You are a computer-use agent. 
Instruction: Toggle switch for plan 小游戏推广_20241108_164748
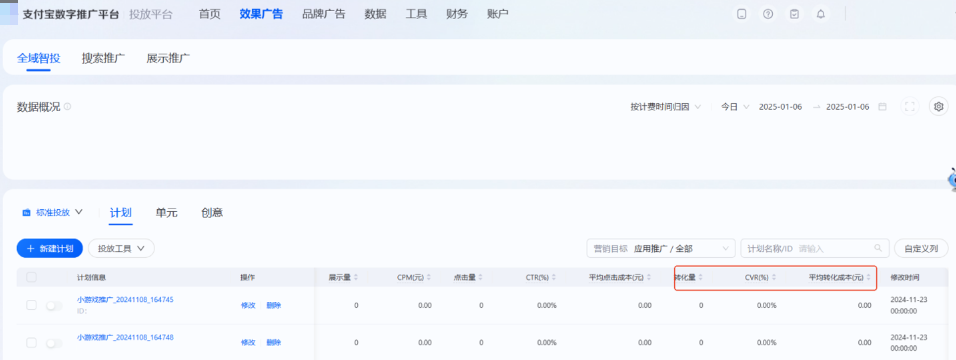point(54,344)
